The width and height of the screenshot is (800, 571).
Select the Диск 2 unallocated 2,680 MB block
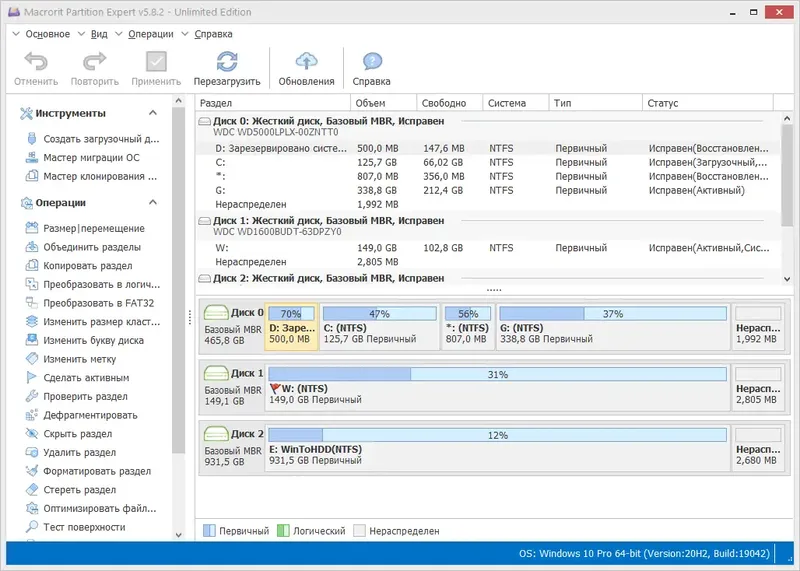tap(759, 448)
